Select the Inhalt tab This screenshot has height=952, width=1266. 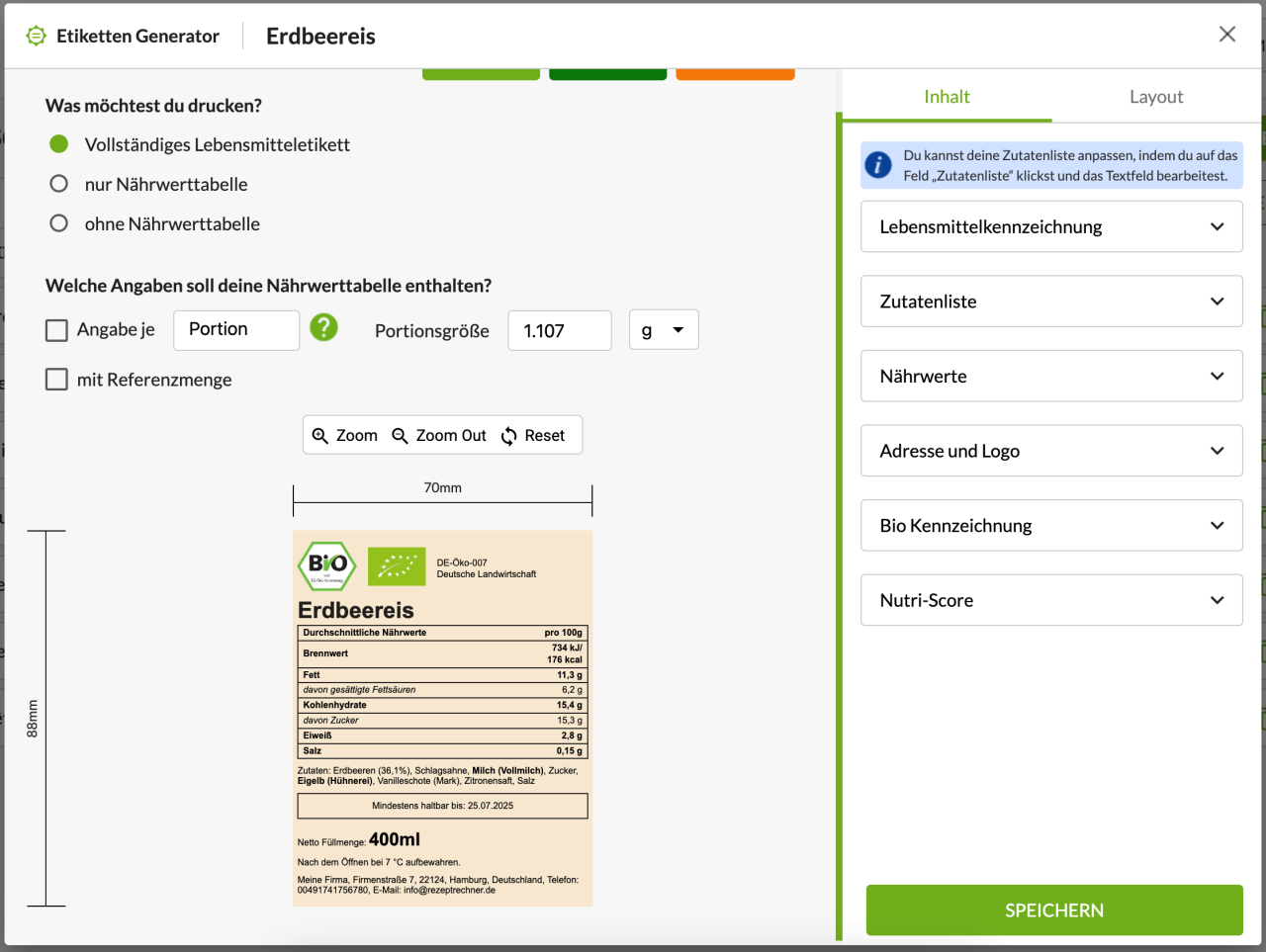pyautogui.click(x=947, y=96)
